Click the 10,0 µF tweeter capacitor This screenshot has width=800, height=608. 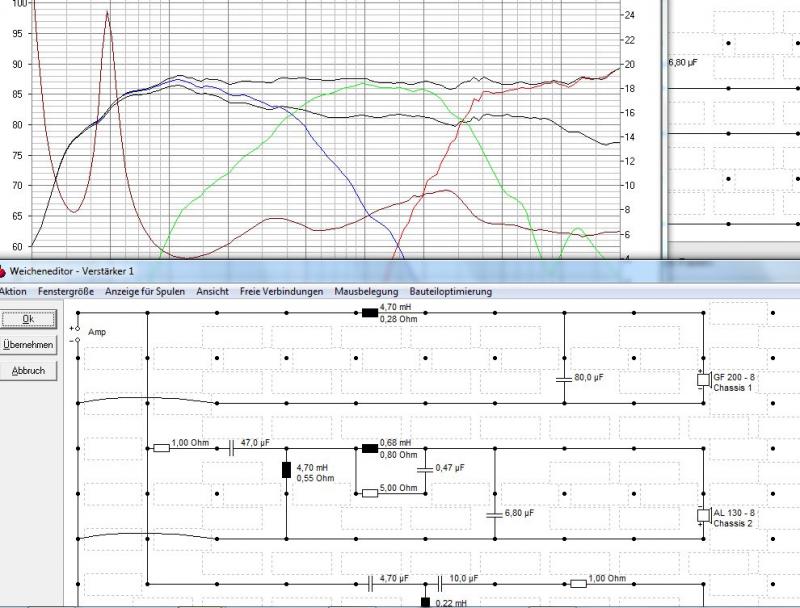tap(439, 584)
